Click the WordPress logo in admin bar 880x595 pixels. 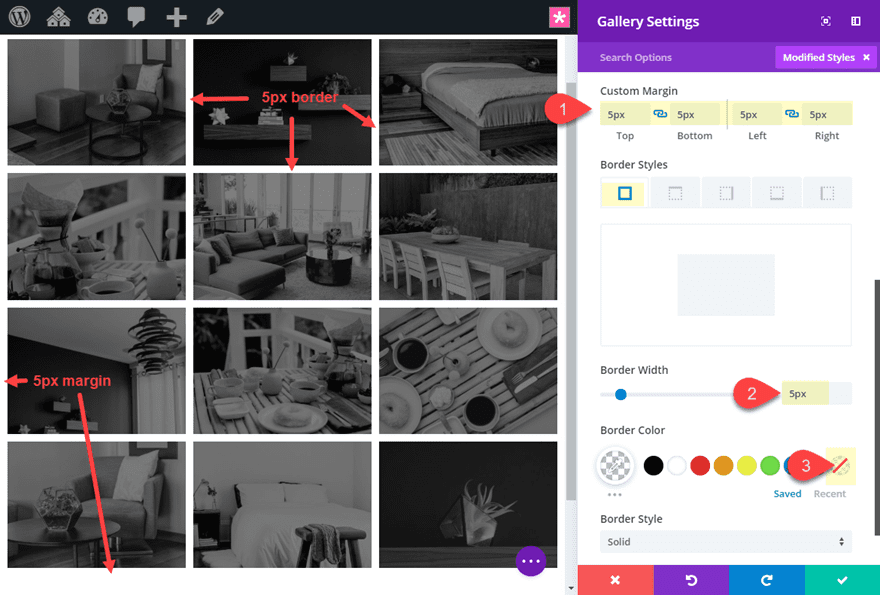tap(19, 16)
